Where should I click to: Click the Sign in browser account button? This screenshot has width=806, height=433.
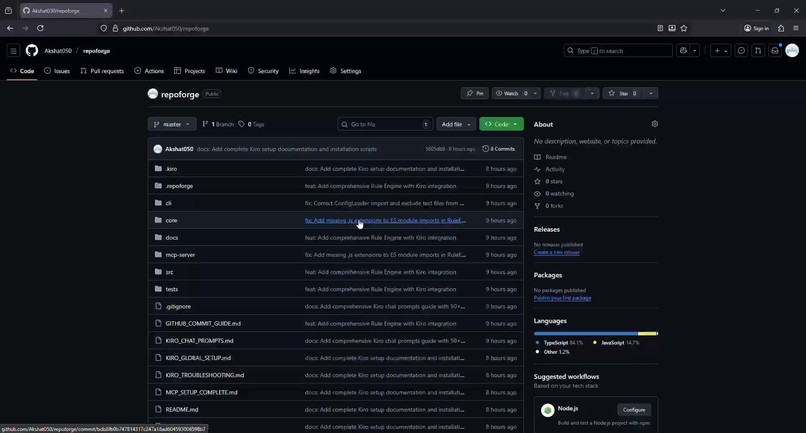pos(756,28)
